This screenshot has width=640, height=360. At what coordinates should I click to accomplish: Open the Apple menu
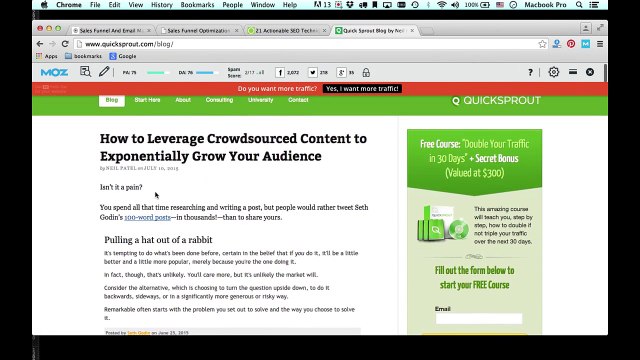[x=44, y=5]
